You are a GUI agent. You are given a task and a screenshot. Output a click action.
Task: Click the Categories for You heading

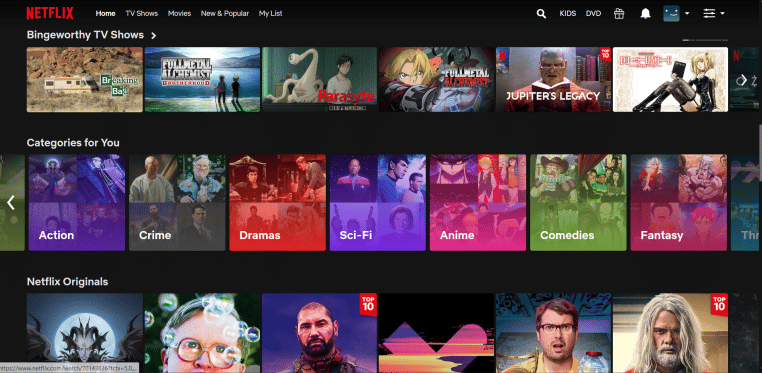pyautogui.click(x=73, y=143)
